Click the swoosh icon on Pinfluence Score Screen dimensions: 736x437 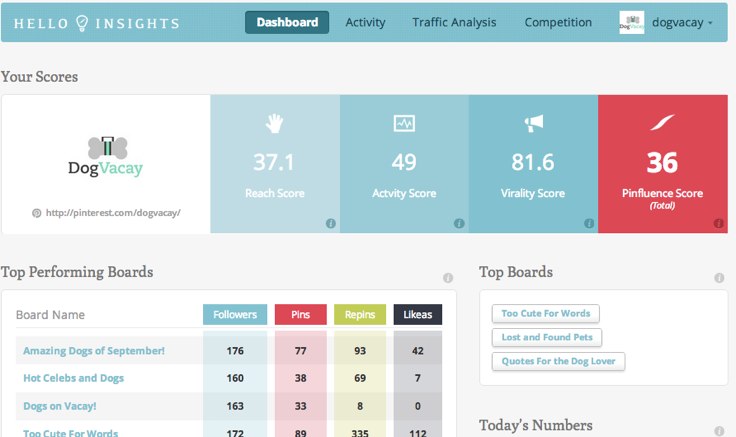pos(662,122)
